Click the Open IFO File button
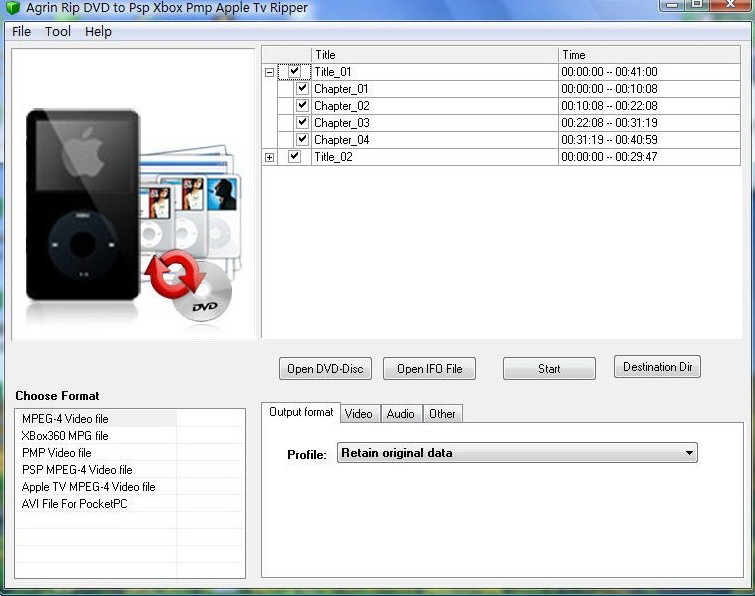The width and height of the screenshot is (755, 596). pyautogui.click(x=430, y=369)
